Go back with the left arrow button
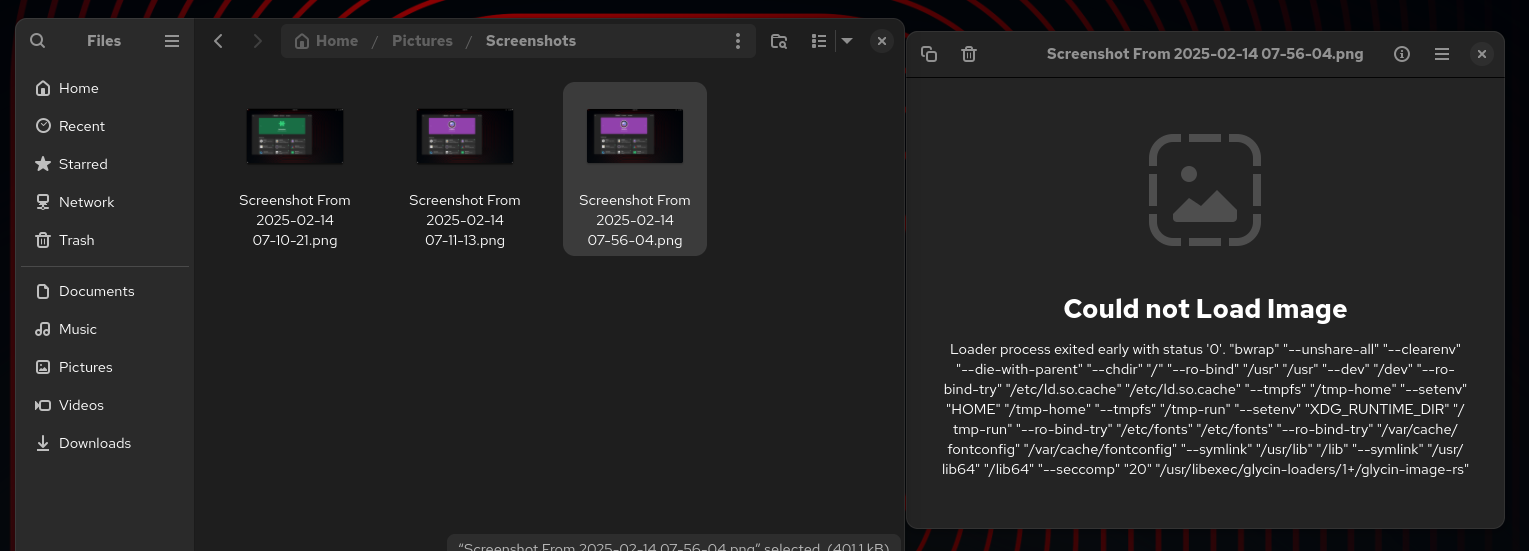Screen dimensions: 1529x551 (218, 41)
